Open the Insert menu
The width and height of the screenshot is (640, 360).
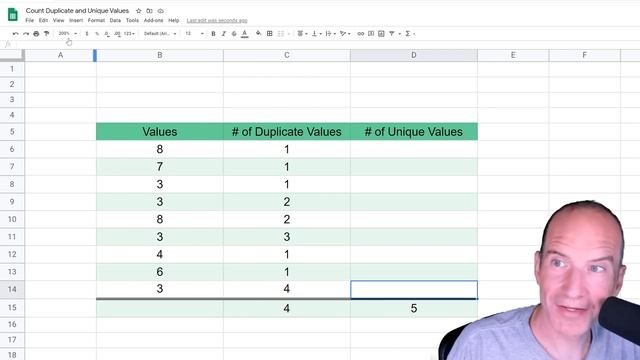[x=76, y=20]
